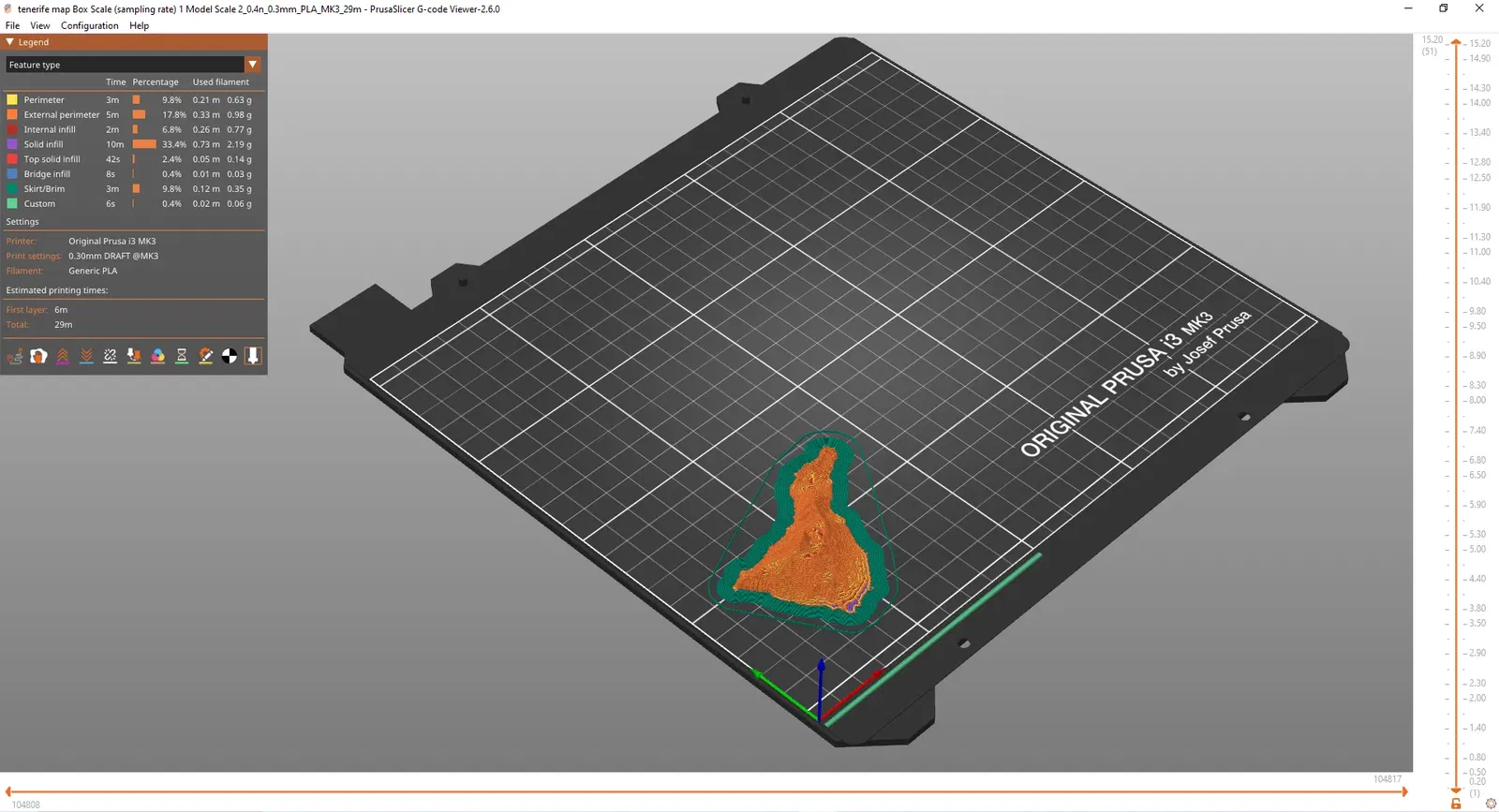
Task: Click the 'Used filament' column header
Action: point(221,82)
